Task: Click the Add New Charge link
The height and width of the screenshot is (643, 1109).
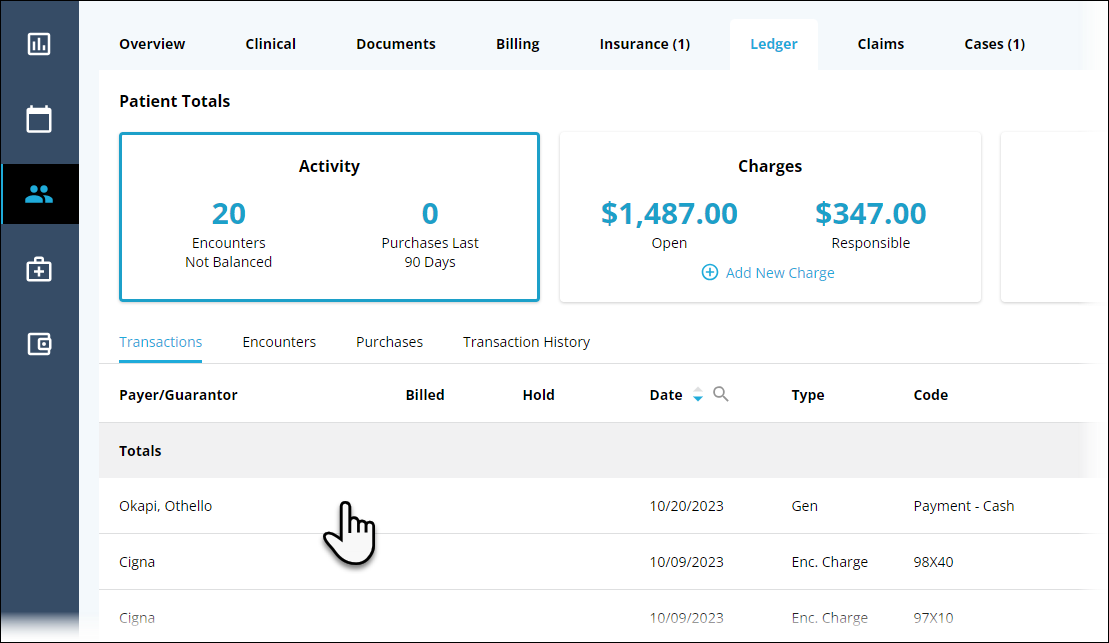Action: coord(779,272)
